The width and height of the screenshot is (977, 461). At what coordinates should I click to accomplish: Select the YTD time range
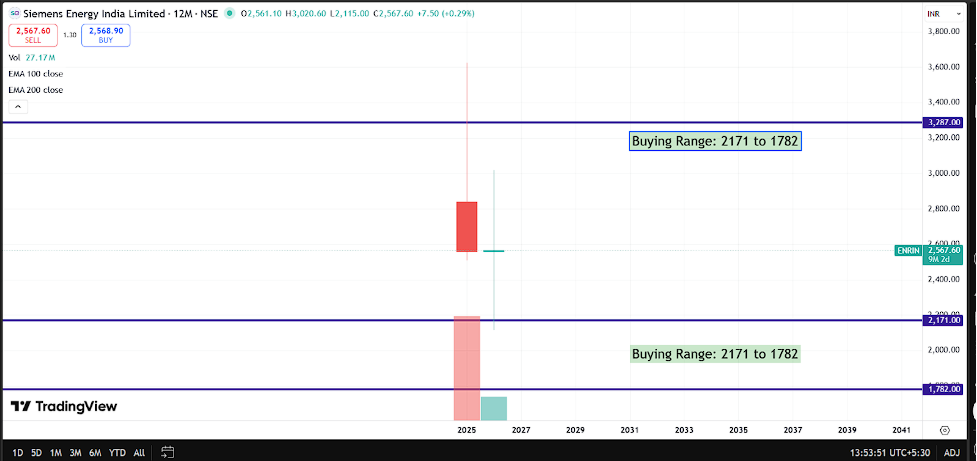coord(117,452)
